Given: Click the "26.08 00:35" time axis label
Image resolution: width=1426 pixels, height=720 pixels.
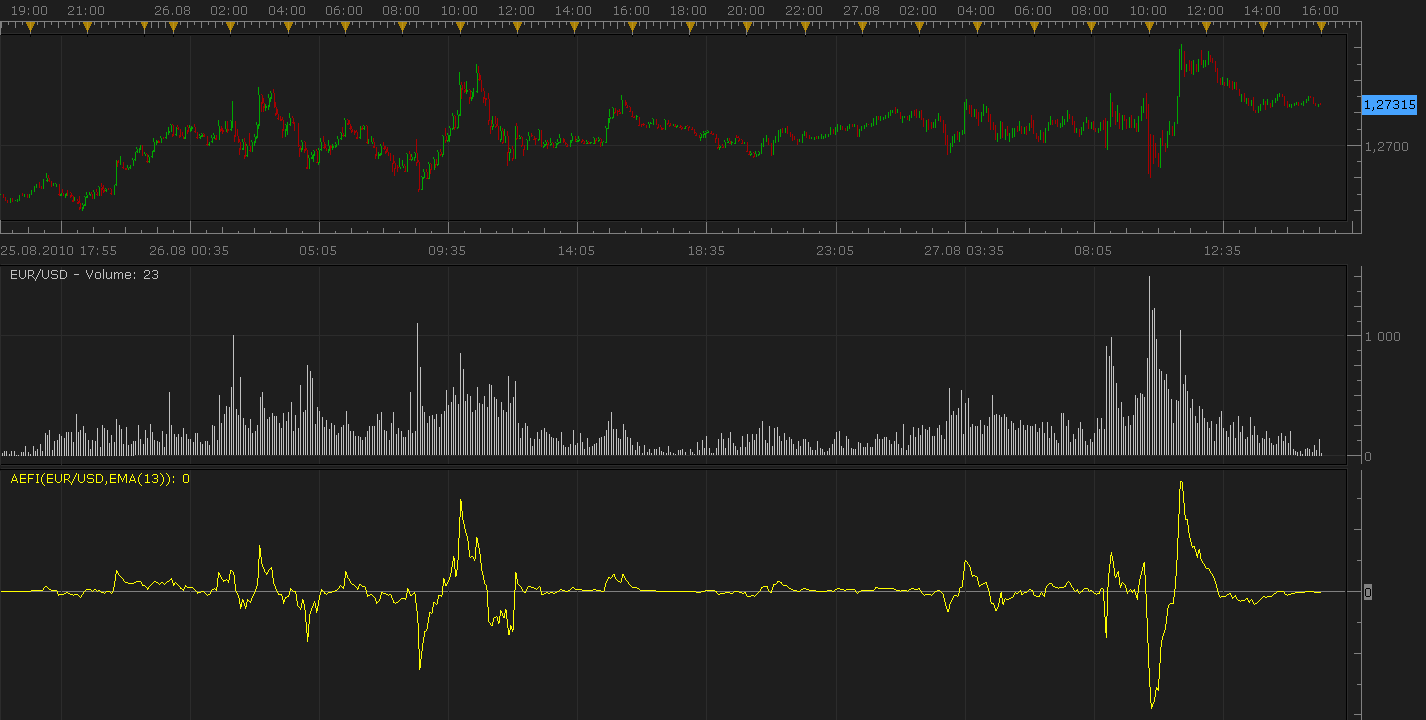Looking at the screenshot, I should pyautogui.click(x=188, y=250).
